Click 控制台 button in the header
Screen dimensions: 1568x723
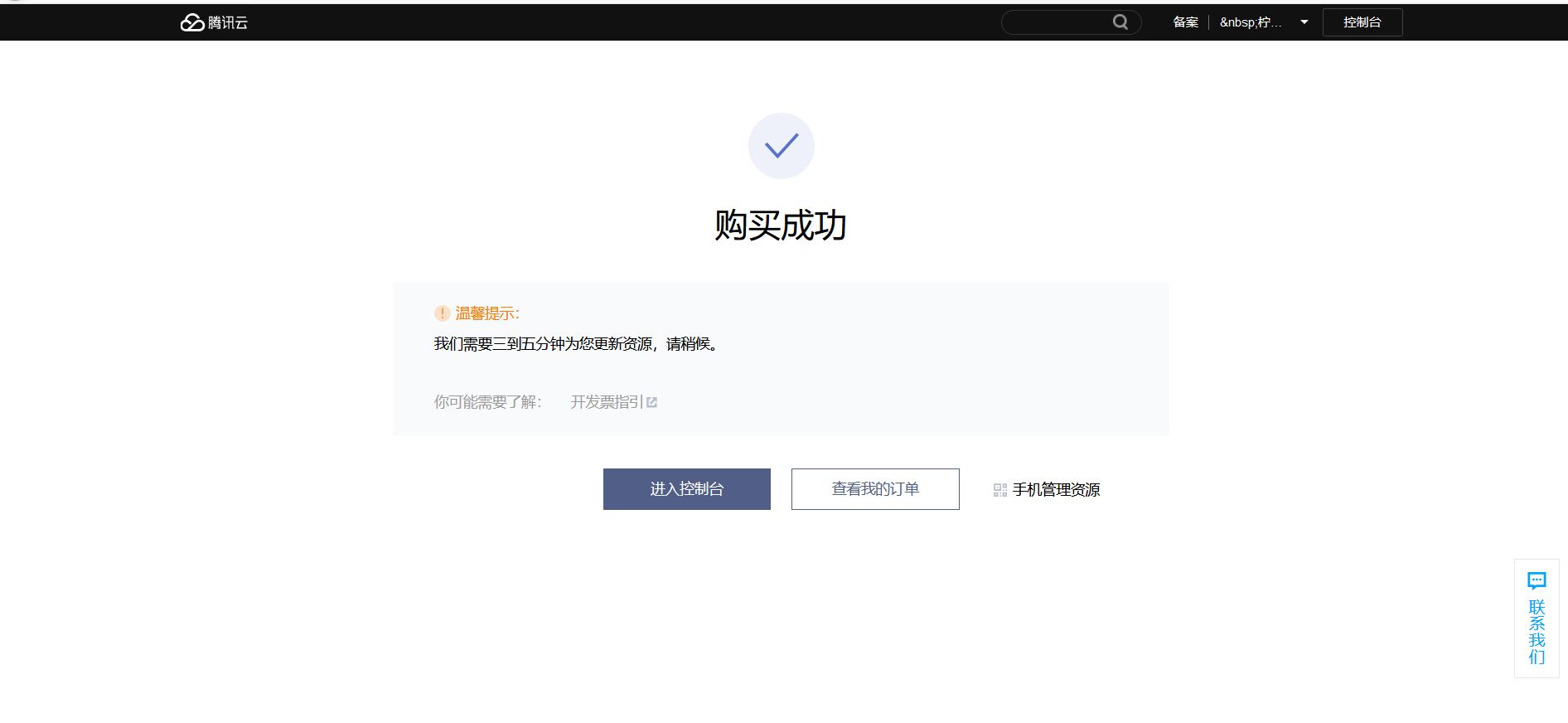(1362, 22)
